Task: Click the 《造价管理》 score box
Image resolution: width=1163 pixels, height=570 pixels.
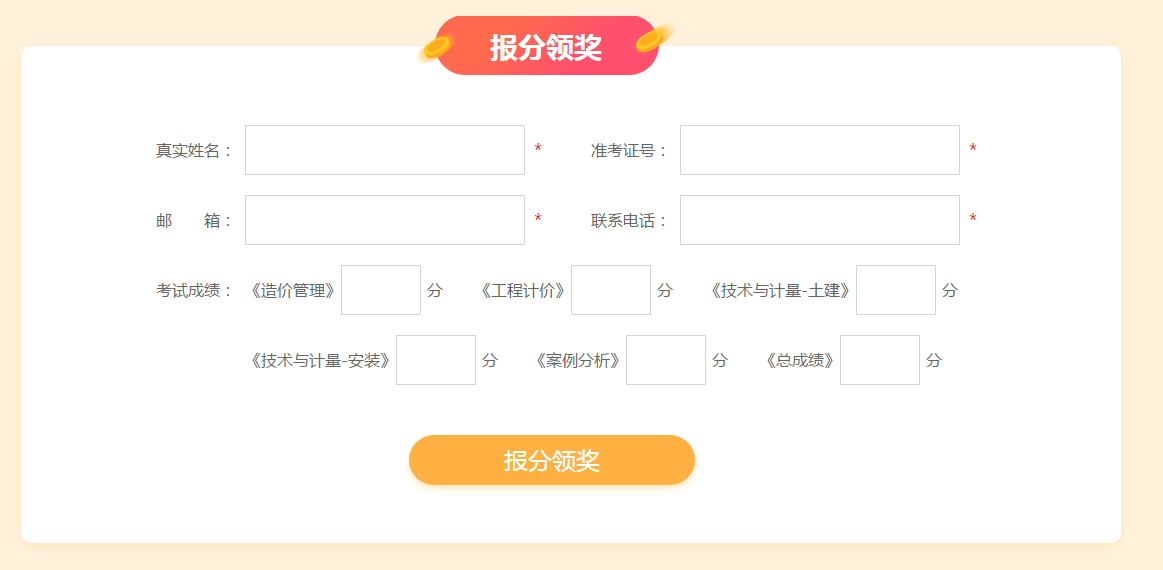Action: point(380,290)
